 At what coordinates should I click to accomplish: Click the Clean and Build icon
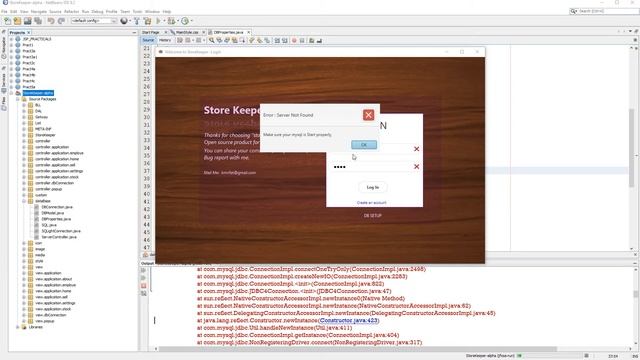[x=147, y=21]
